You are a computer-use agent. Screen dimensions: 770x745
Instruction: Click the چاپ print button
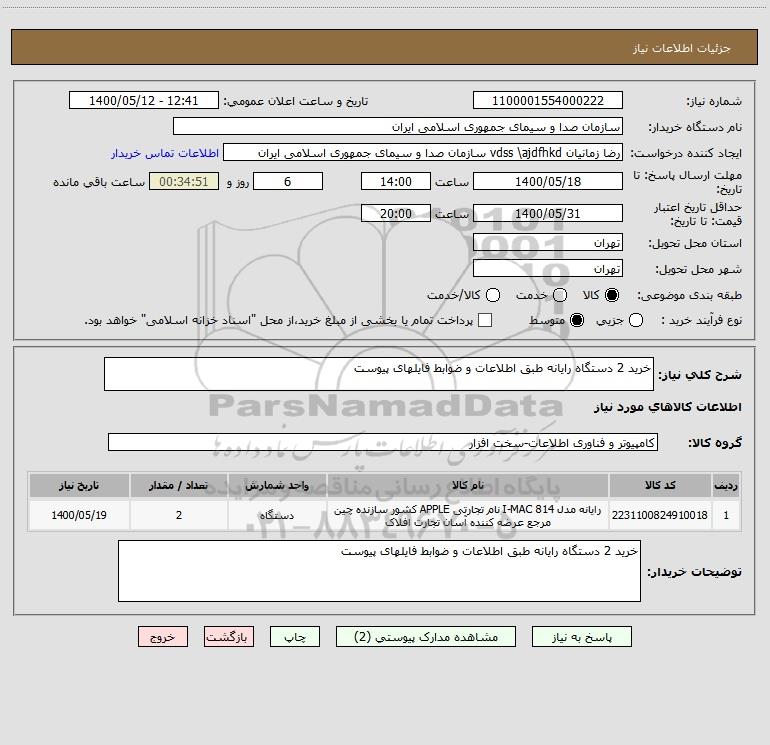[295, 636]
